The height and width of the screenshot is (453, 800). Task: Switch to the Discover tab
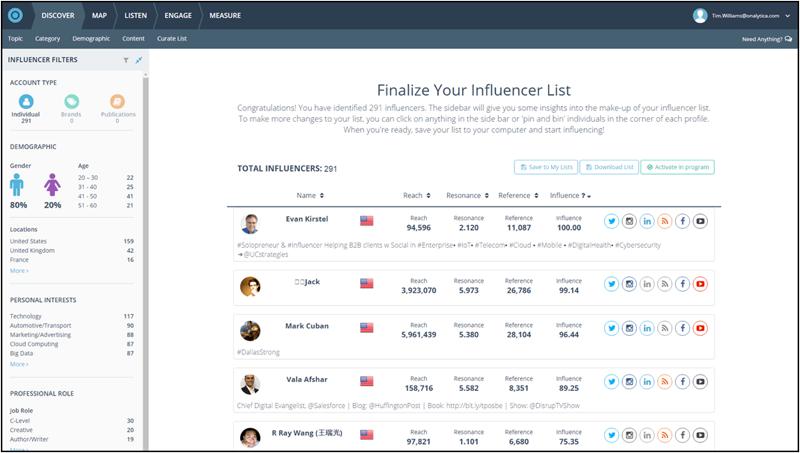coord(58,15)
